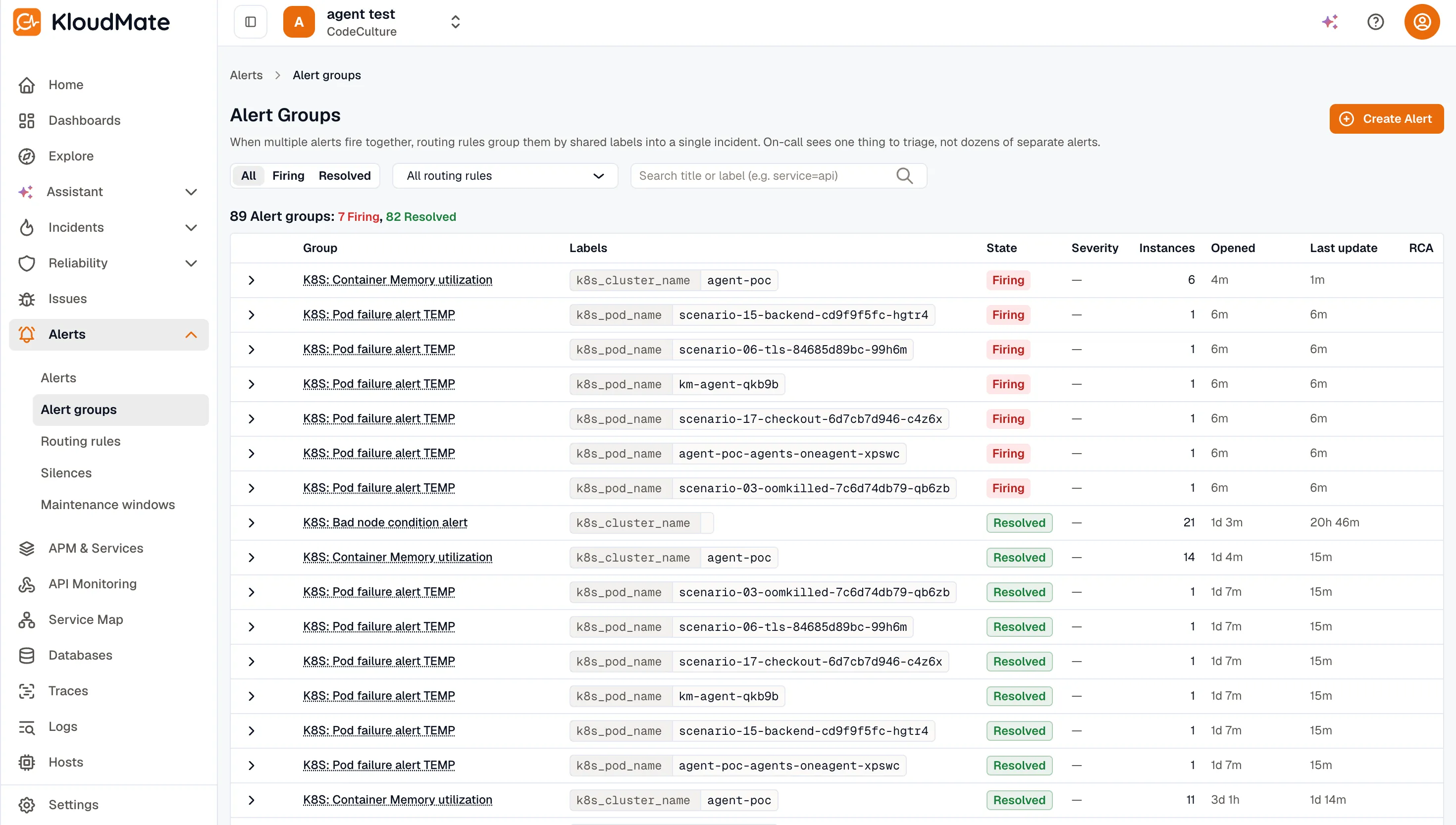Click the '82 Resolved' count text
1456x825 pixels.
coord(420,216)
